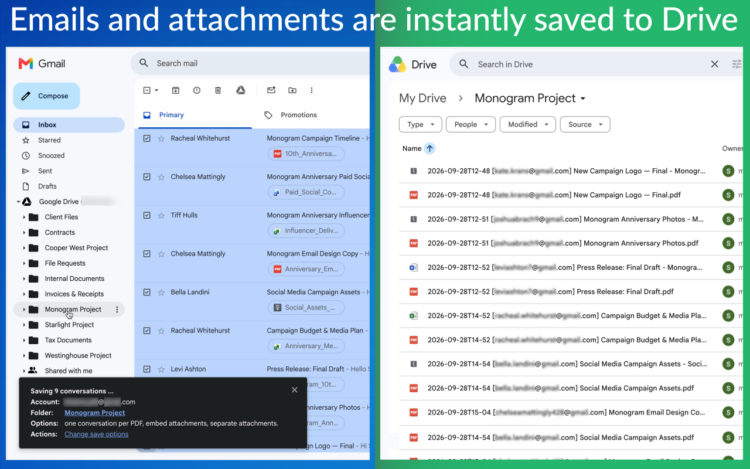Open the 10th_Anniversa... PDF attachment chip
The height and width of the screenshot is (469, 750).
pos(306,154)
